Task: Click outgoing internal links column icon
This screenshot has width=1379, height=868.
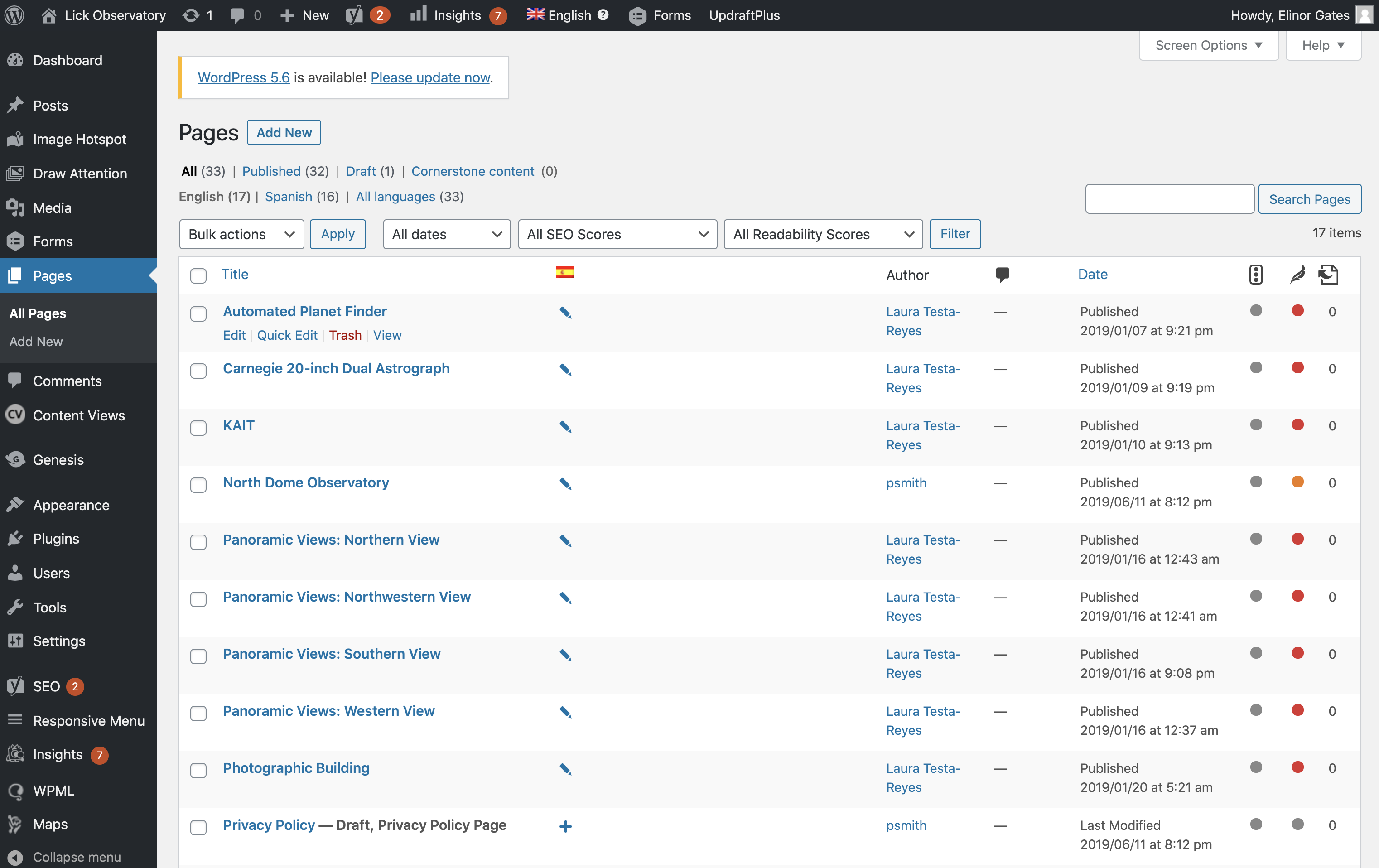Action: click(x=1329, y=274)
